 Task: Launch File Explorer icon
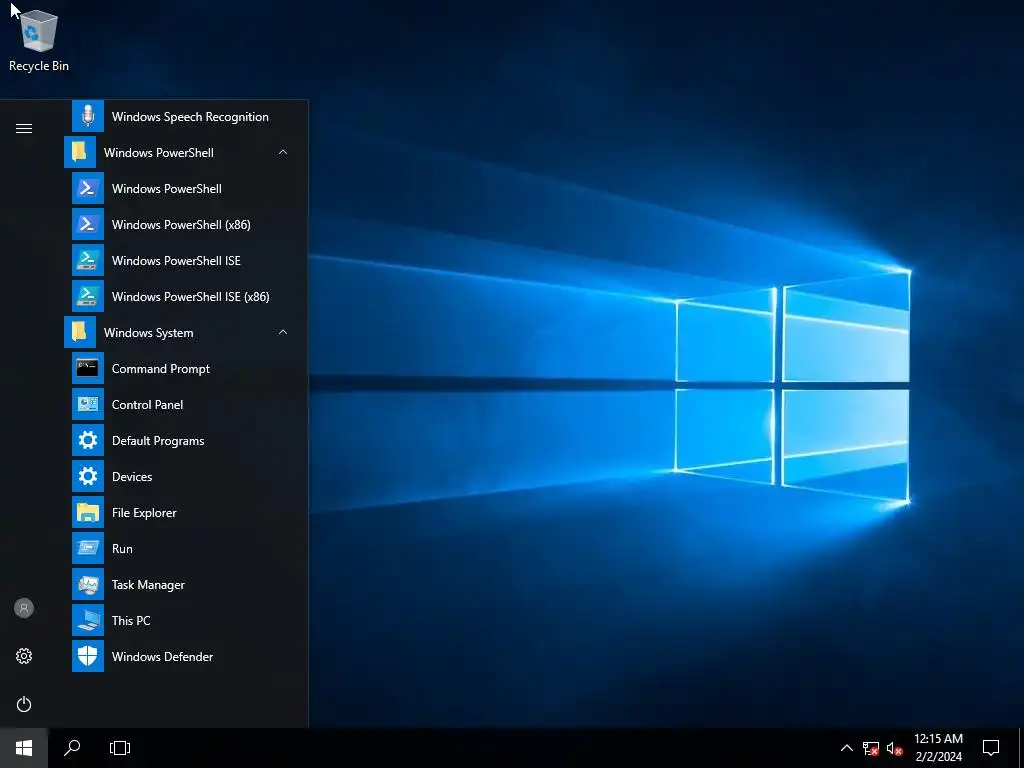[88, 512]
